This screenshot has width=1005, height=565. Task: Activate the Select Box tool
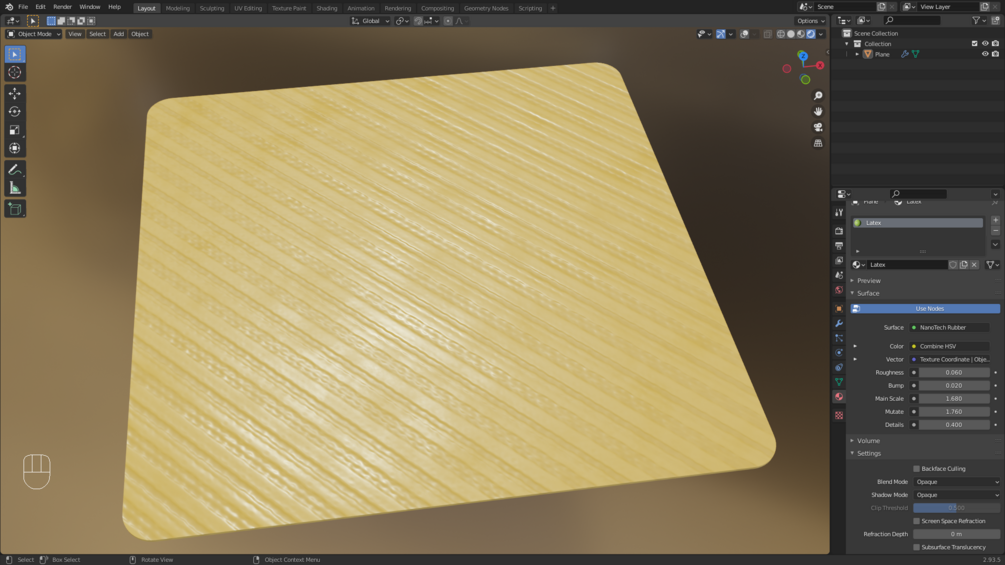tap(15, 54)
